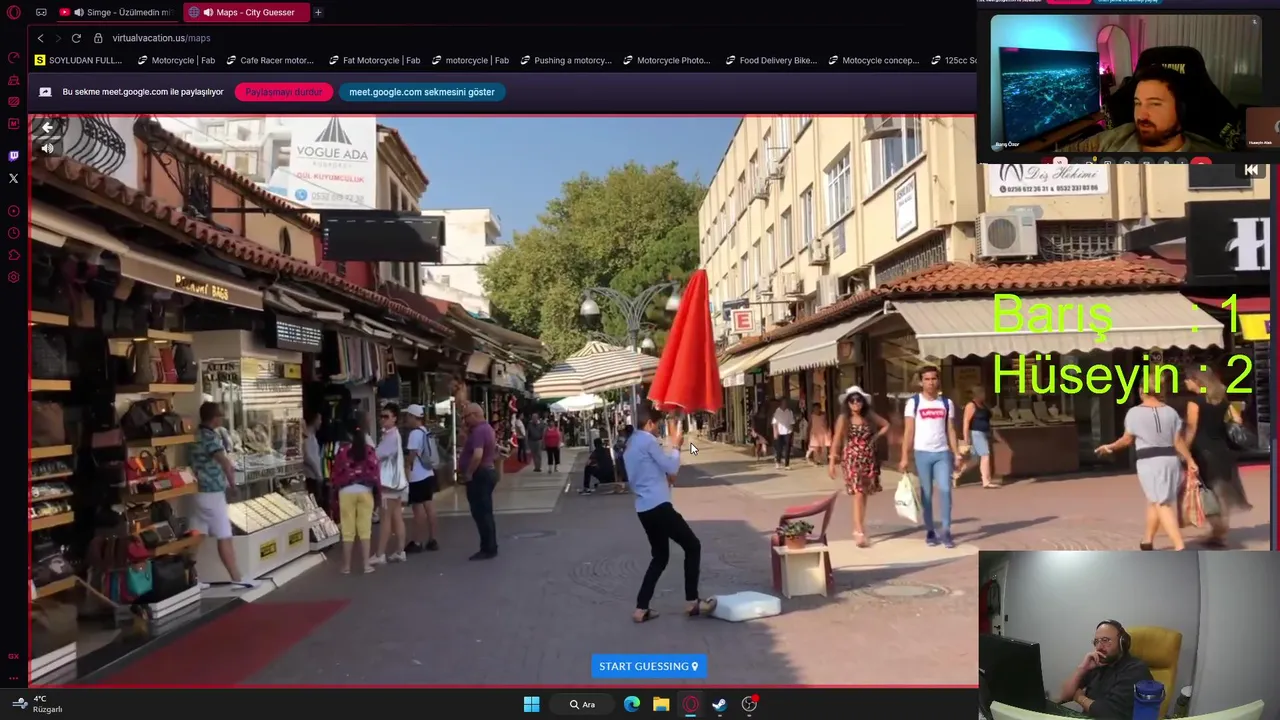The image size is (1280, 720).
Task: Click the skip-back icon on right video
Action: coord(1251,170)
